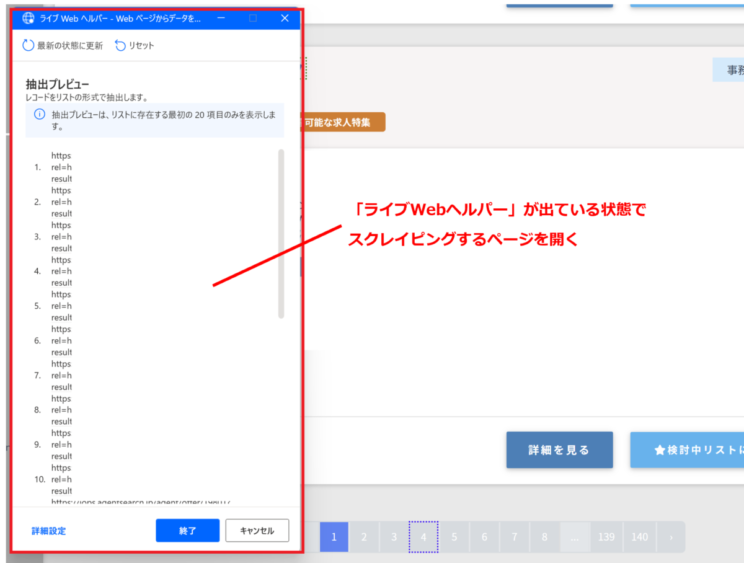The height and width of the screenshot is (563, 744).
Task: Go to pagination page 140
Action: [x=640, y=537]
